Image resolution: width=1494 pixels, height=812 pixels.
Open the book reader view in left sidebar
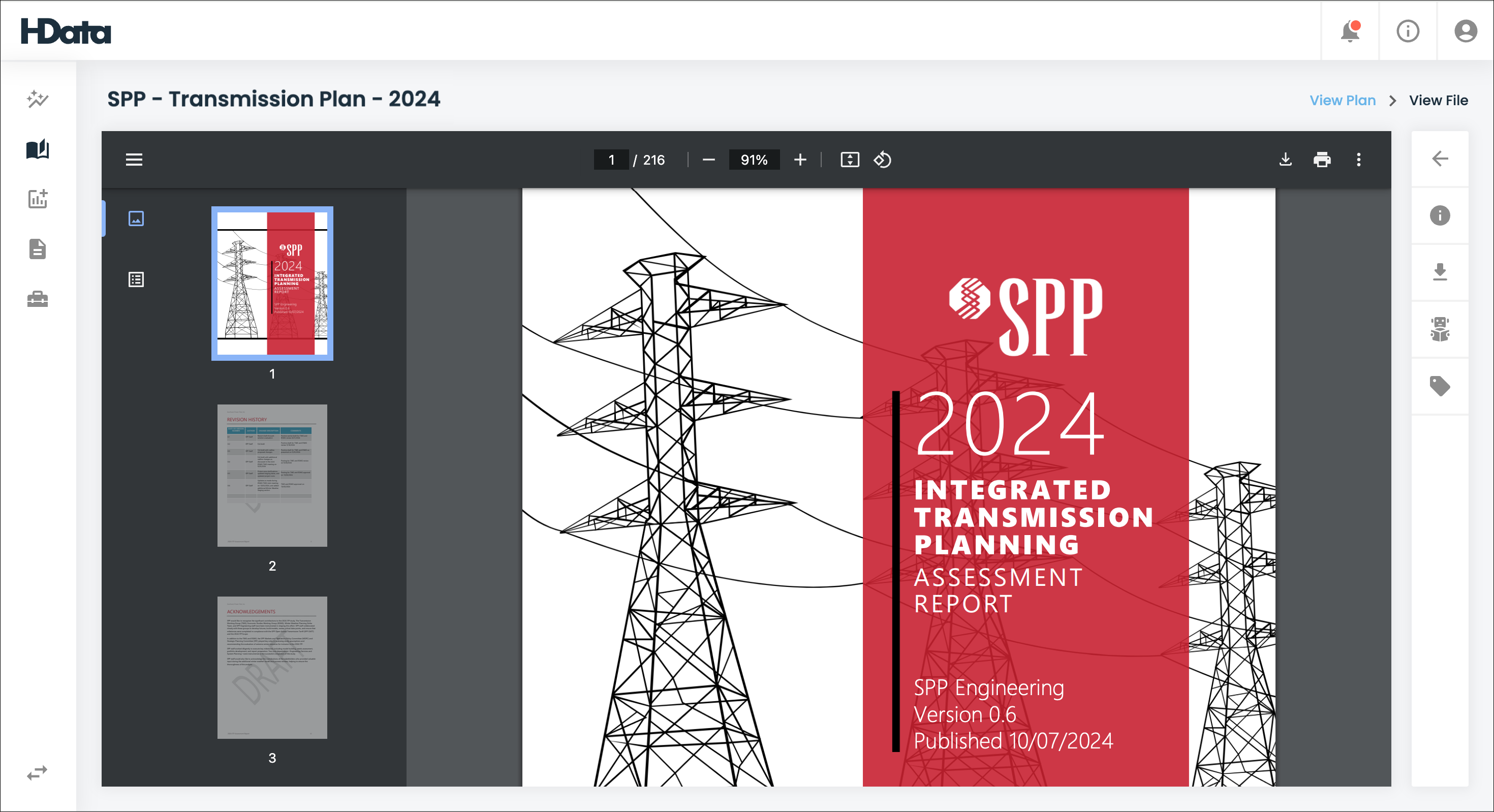(37, 149)
